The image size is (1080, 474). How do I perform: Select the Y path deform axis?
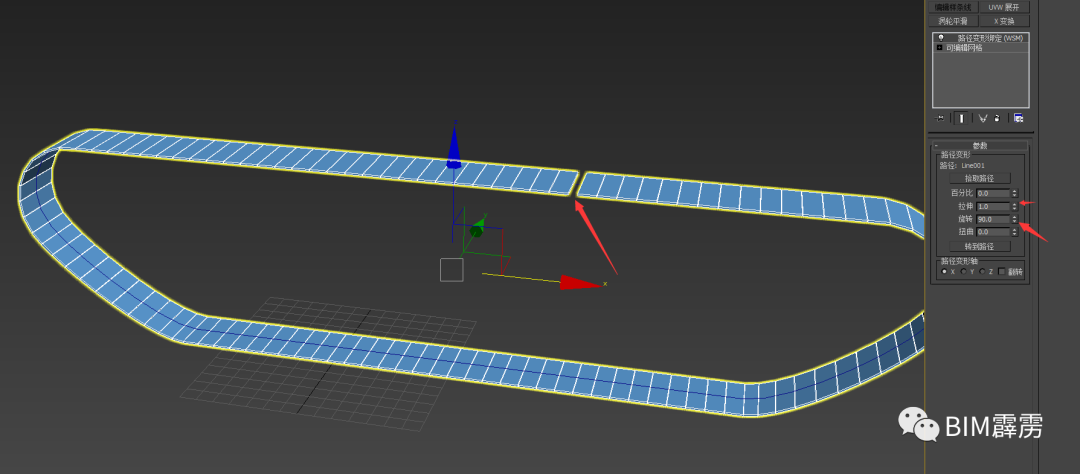pyautogui.click(x=964, y=271)
